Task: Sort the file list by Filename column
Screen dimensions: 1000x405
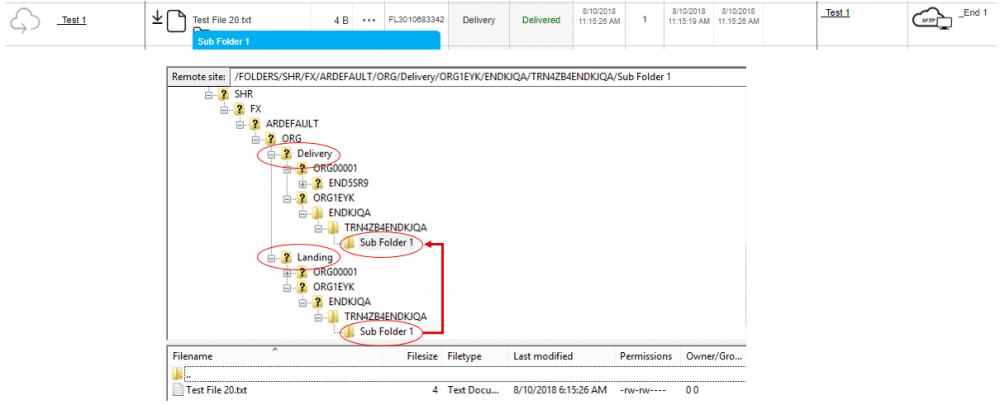Action: [193, 356]
